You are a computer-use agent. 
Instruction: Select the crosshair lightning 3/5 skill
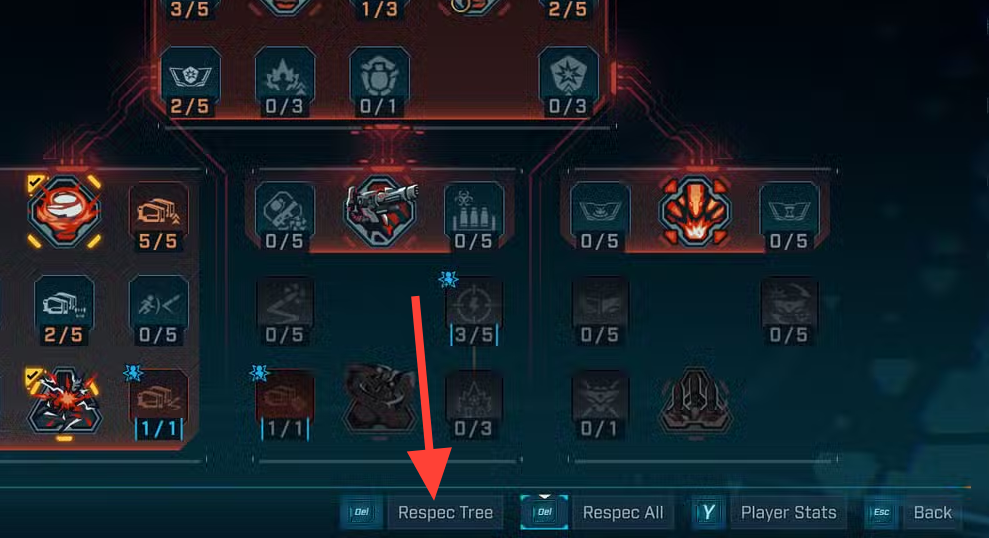coord(474,312)
